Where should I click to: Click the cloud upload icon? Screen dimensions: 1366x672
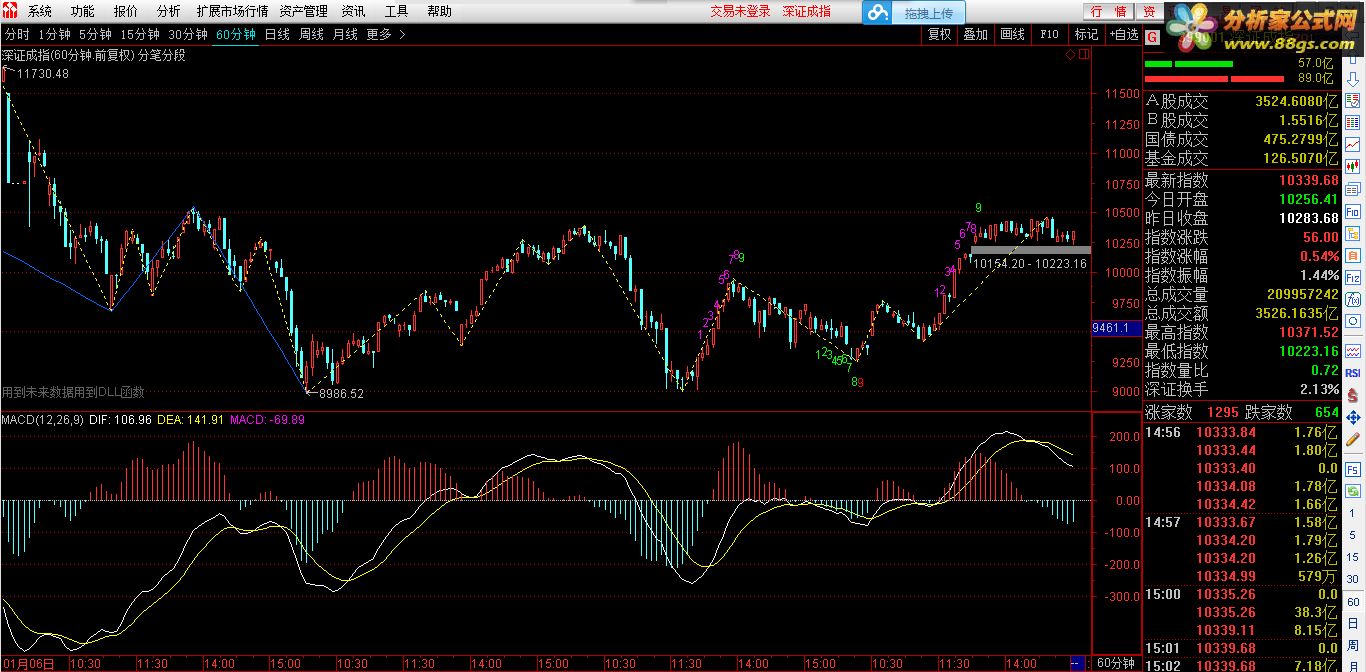(x=878, y=12)
